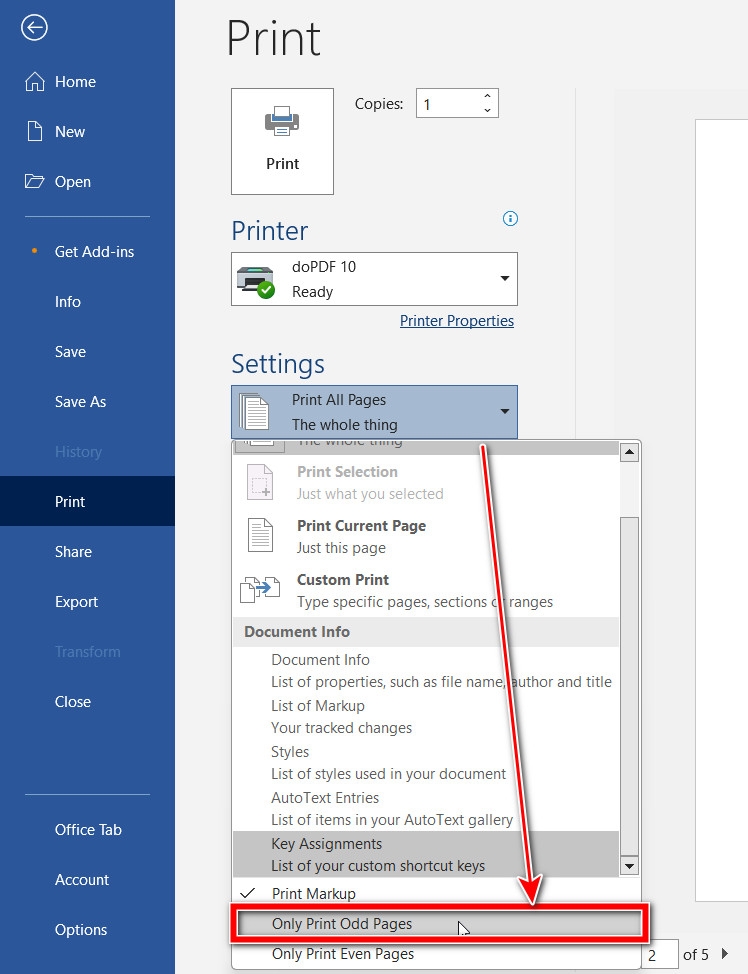Select Only Print Odd Pages
Screen dimensions: 748x974
point(439,924)
